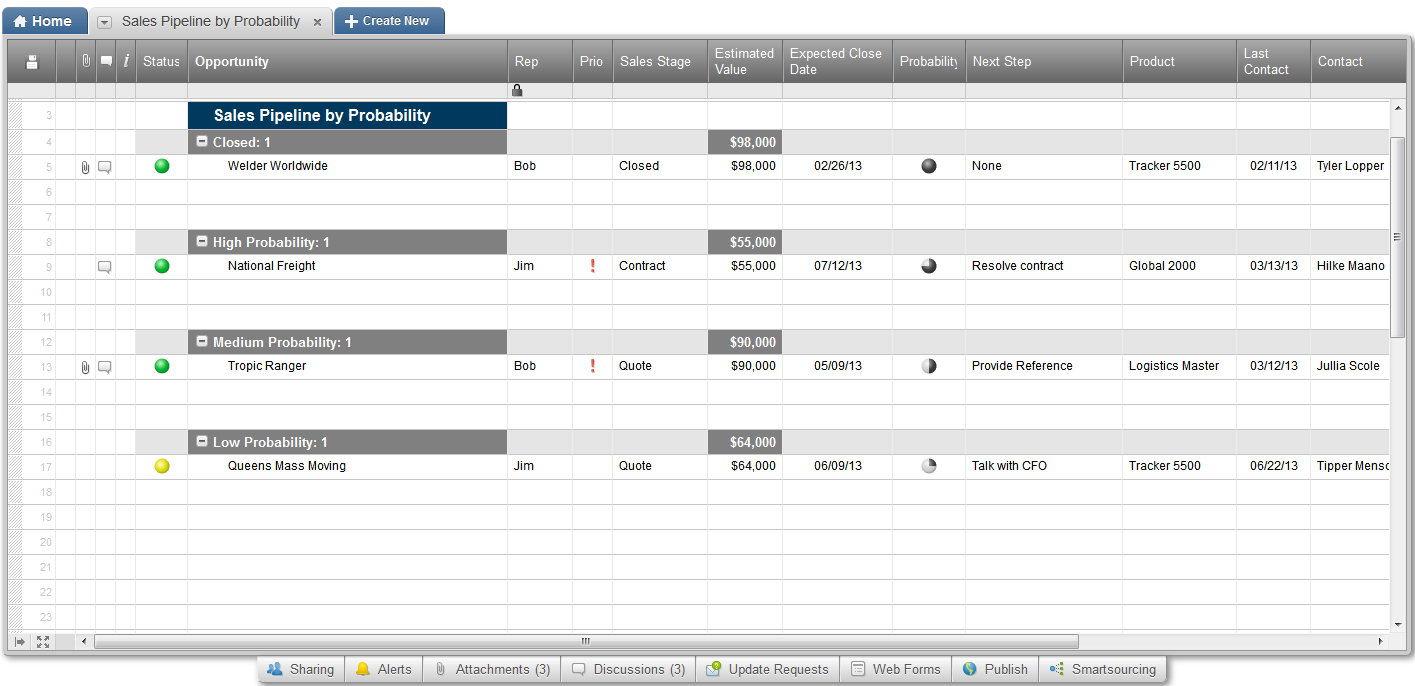Click the yellow status ball for Queens Mass Moving

[x=162, y=466]
